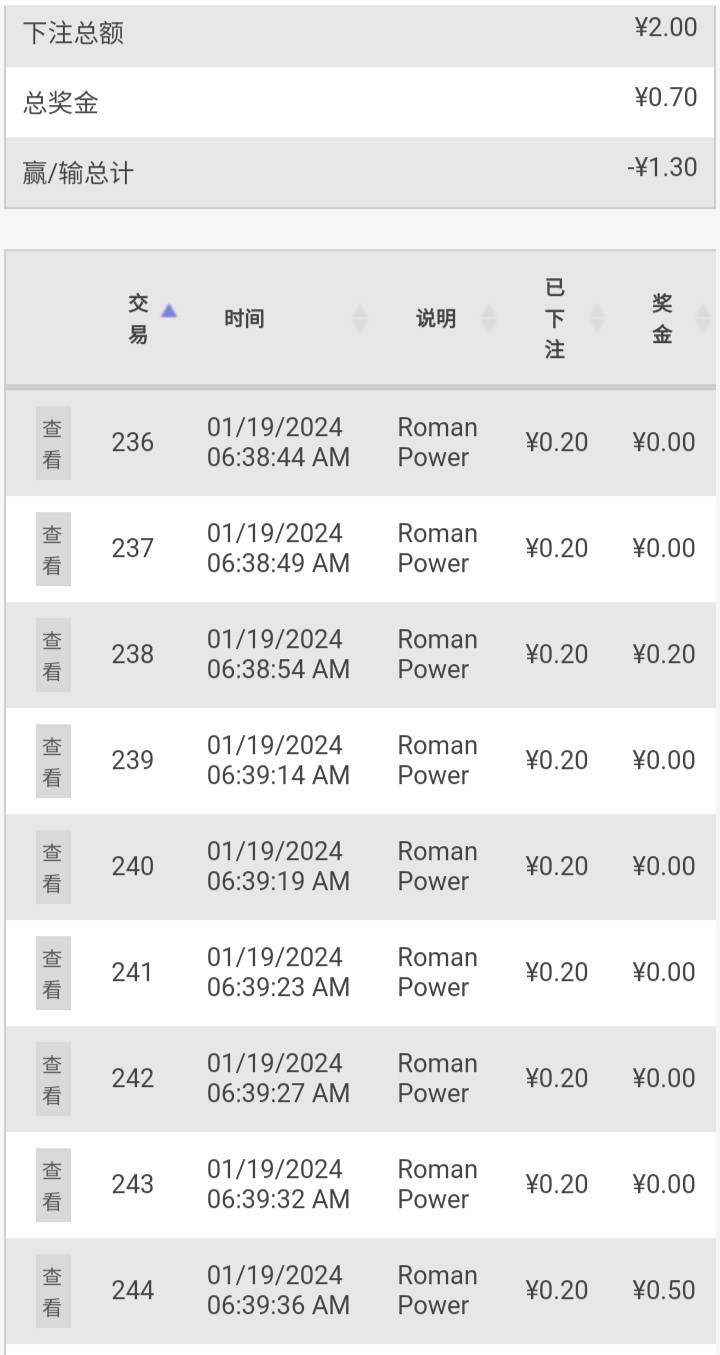The image size is (720, 1355).
Task: View details of transaction 240
Action: [53, 867]
